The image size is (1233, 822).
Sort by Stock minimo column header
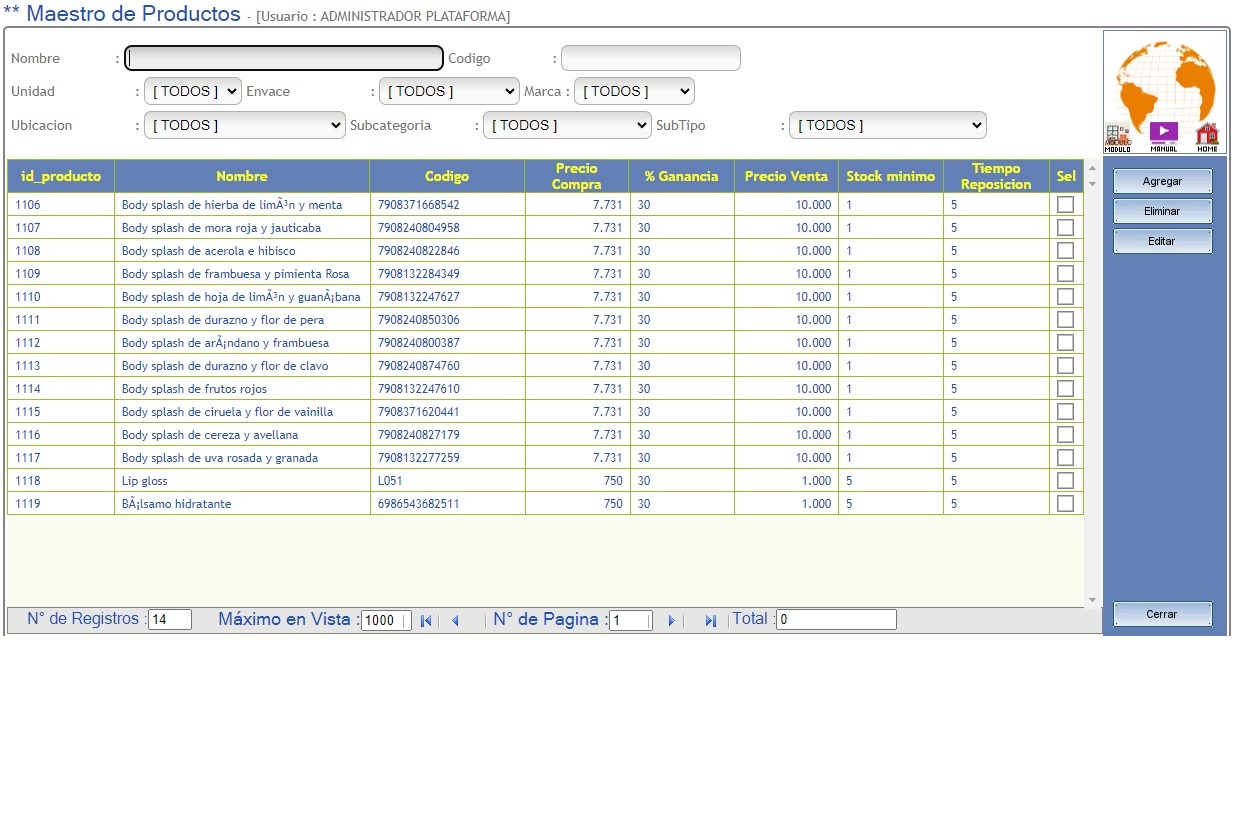(891, 176)
